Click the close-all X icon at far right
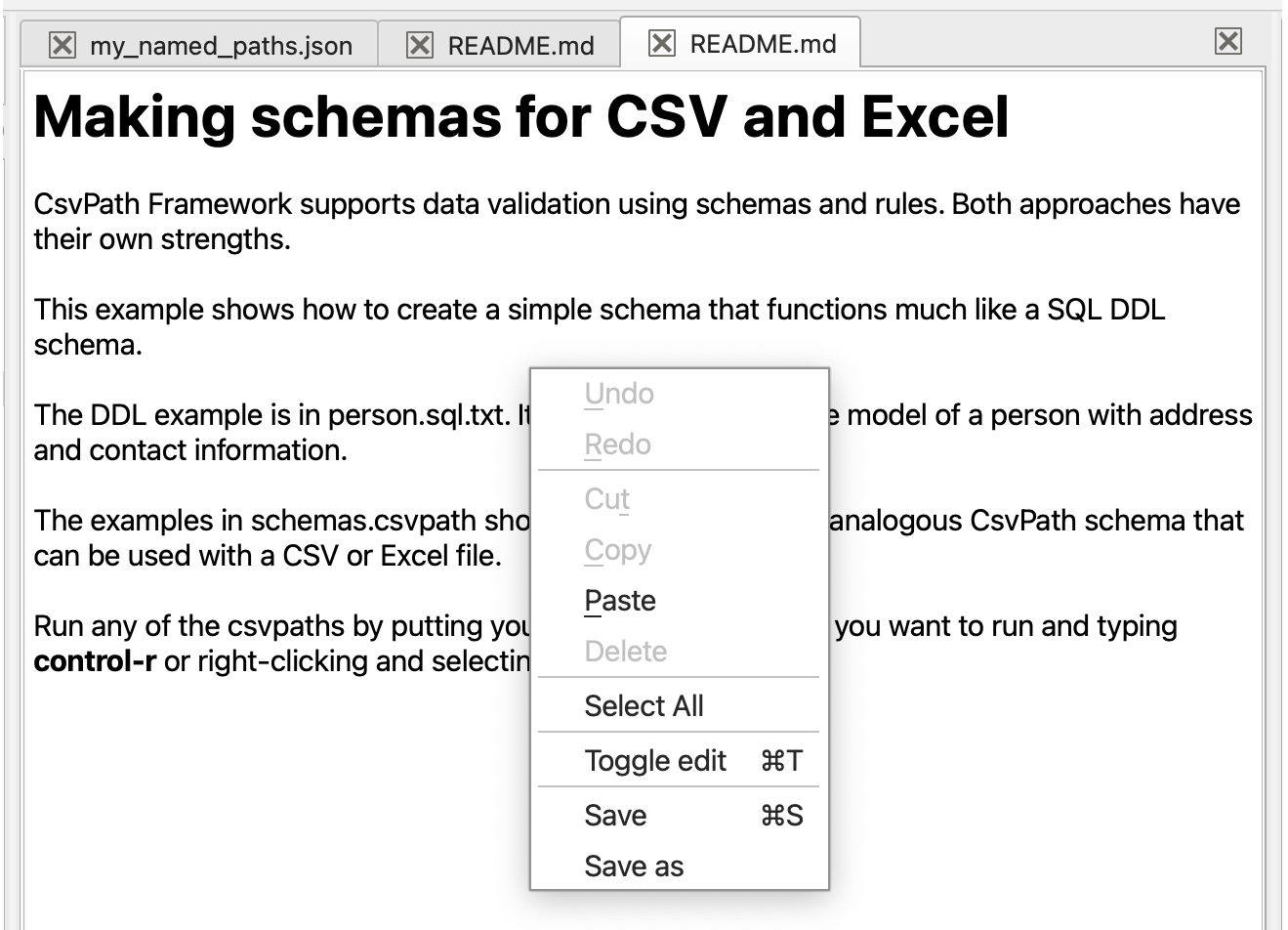1288x930 pixels. pyautogui.click(x=1228, y=41)
